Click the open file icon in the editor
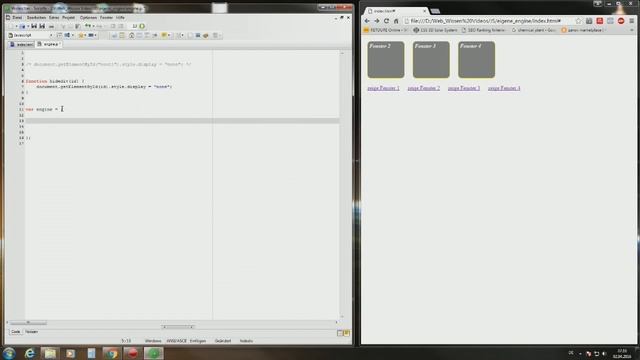This screenshot has height=360, width=640. coord(22,26)
